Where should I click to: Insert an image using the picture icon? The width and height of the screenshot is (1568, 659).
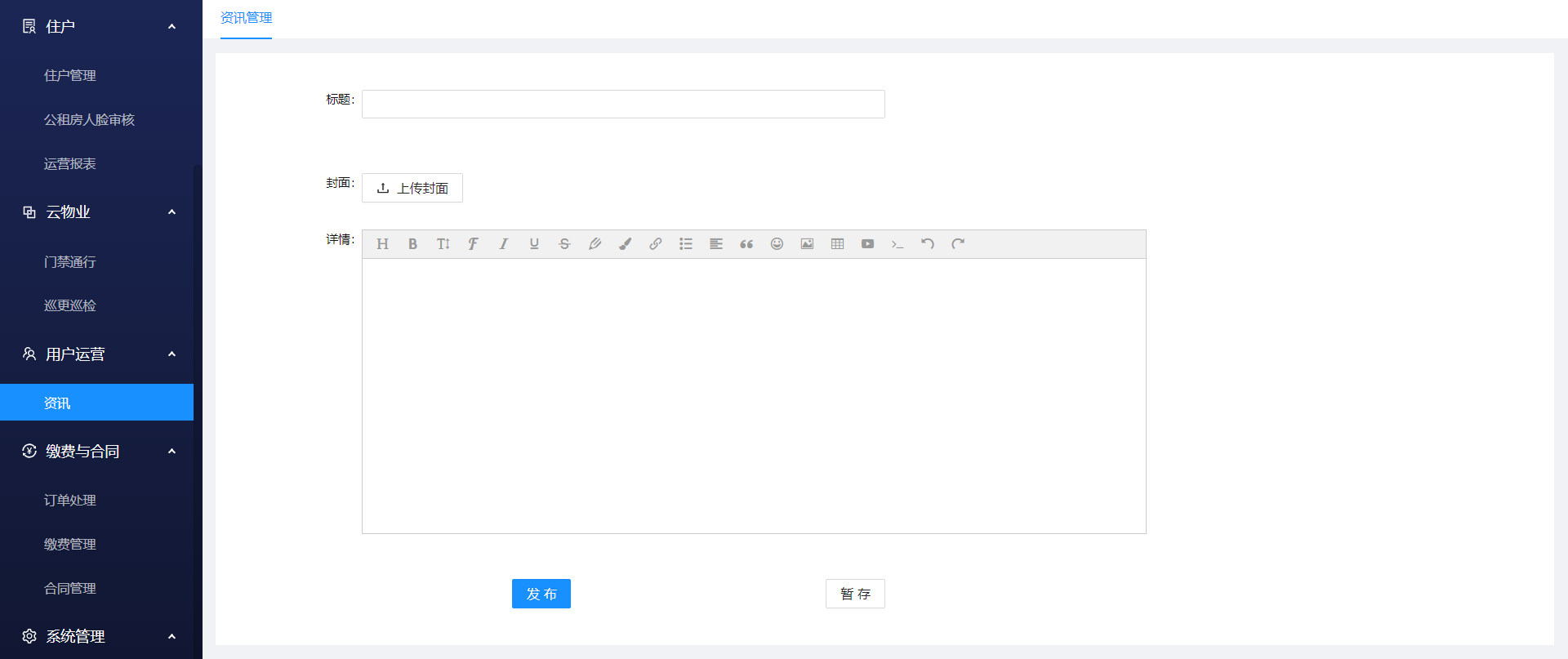point(807,244)
